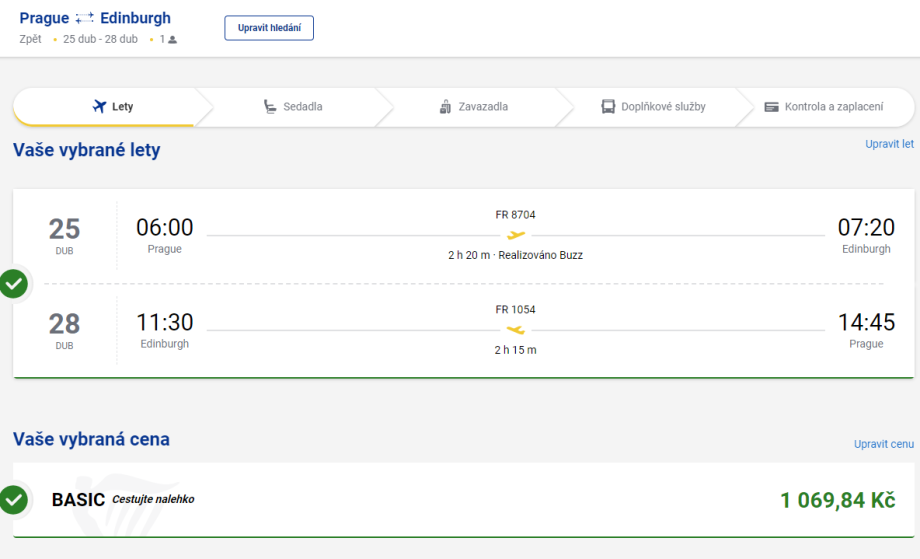
Task: Click the 1 069,84 Kč price
Action: (x=837, y=500)
